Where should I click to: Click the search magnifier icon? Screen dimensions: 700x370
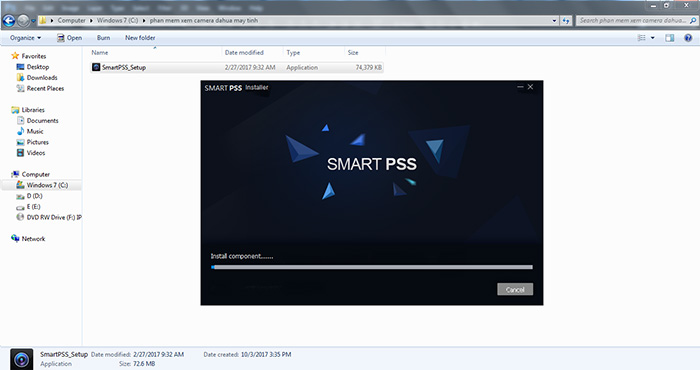(x=693, y=21)
